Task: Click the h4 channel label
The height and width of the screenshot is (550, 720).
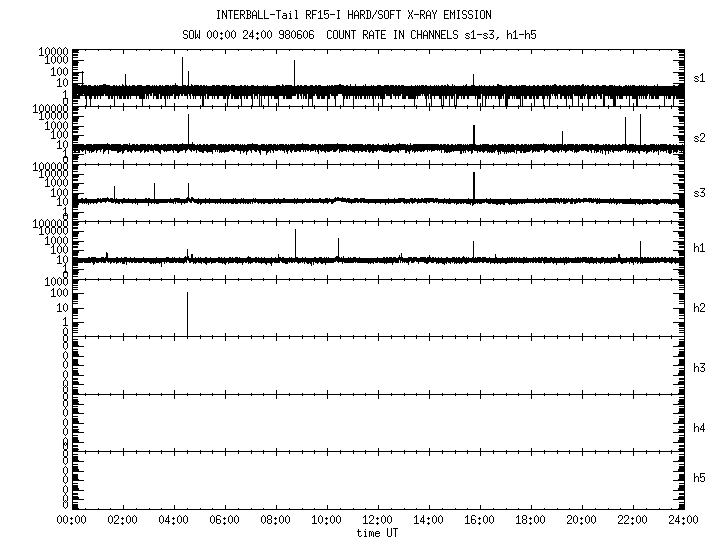Action: tap(700, 428)
